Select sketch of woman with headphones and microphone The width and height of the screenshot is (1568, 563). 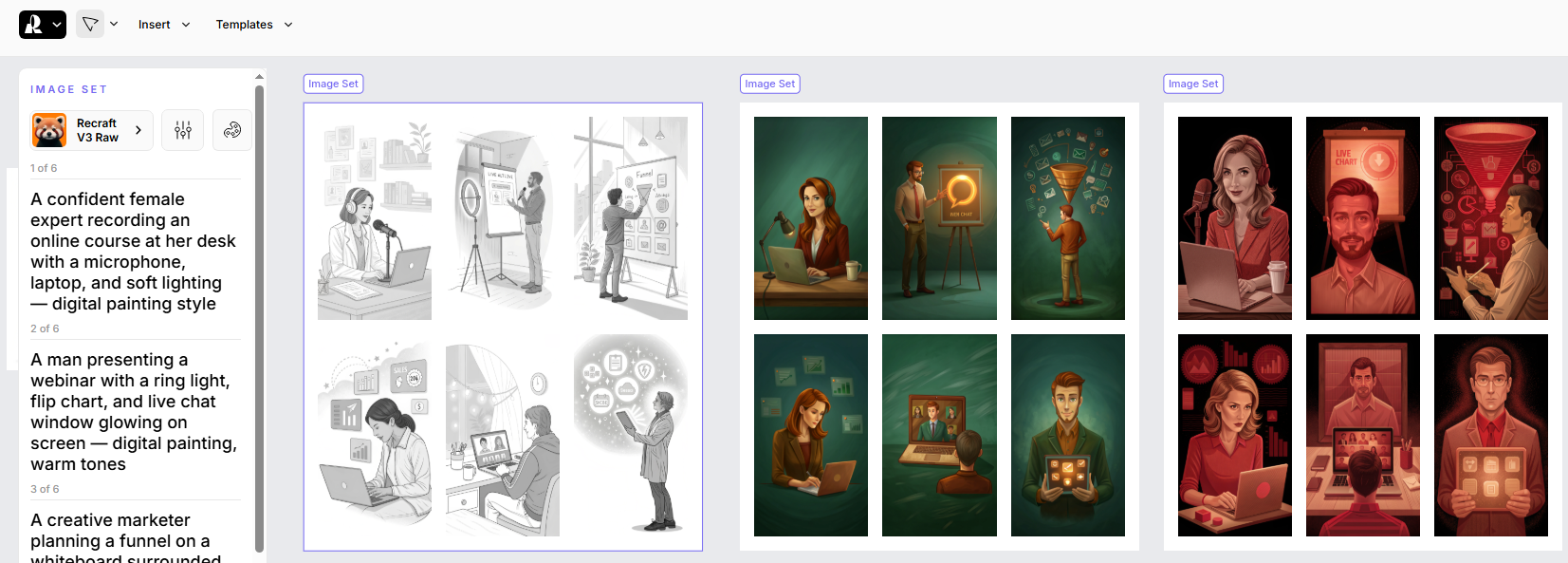click(375, 218)
